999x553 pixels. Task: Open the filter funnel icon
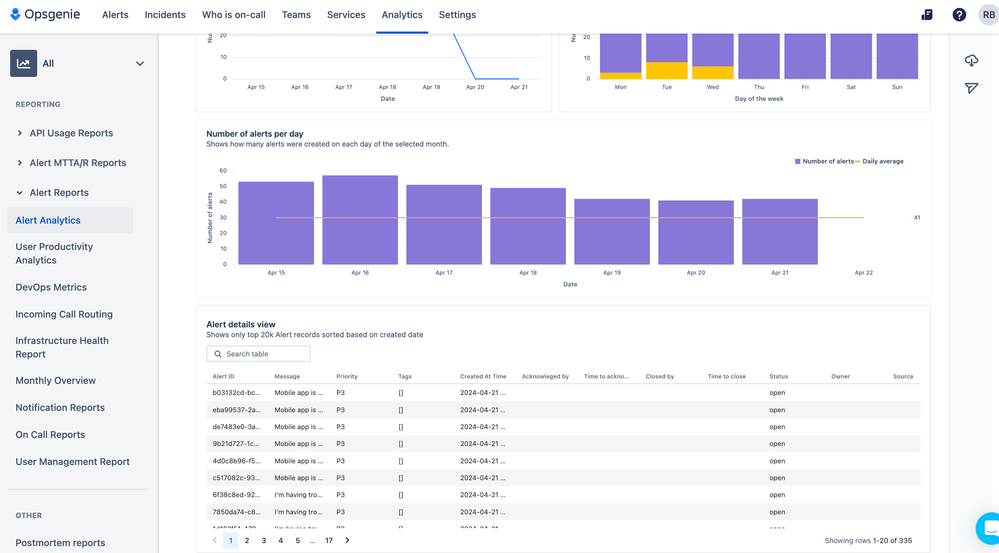[971, 88]
